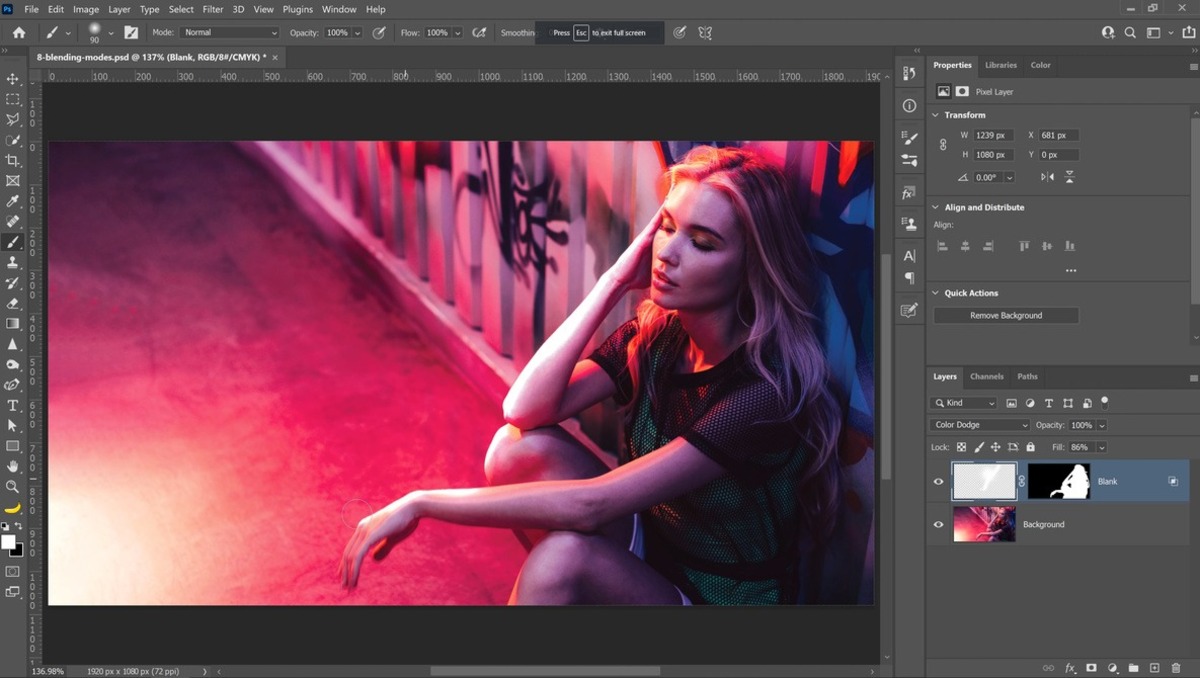Click the Remove Background button
Image resolution: width=1200 pixels, height=678 pixels.
(1005, 314)
